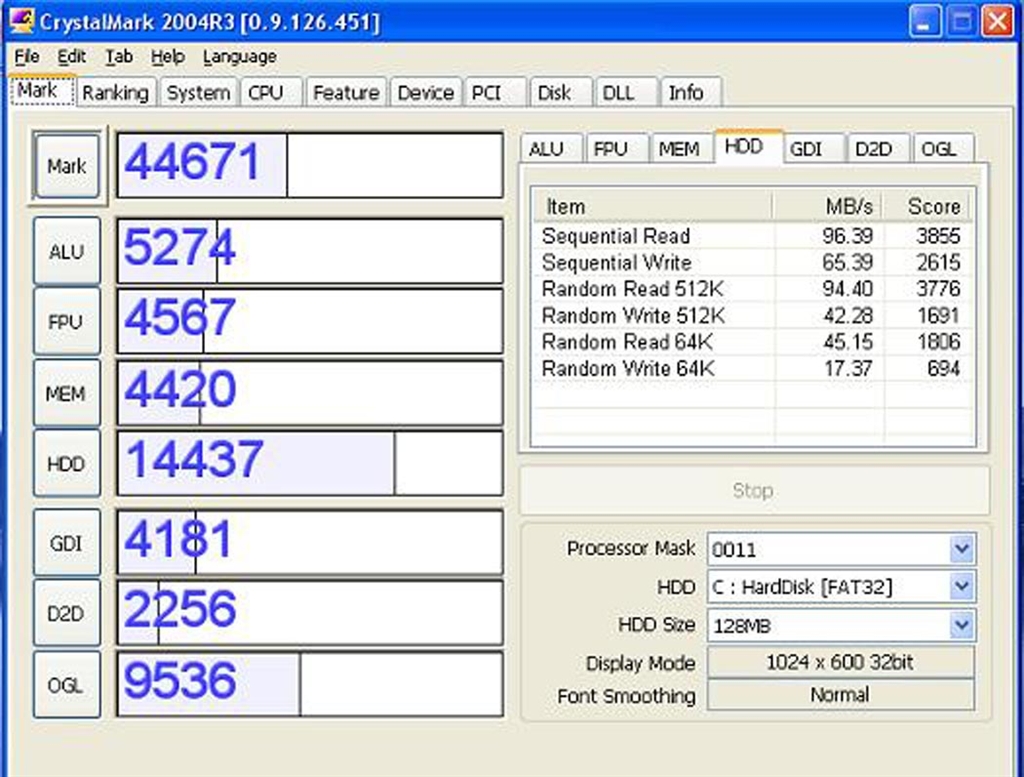Open the Tab menu
1024x777 pixels.
(119, 57)
